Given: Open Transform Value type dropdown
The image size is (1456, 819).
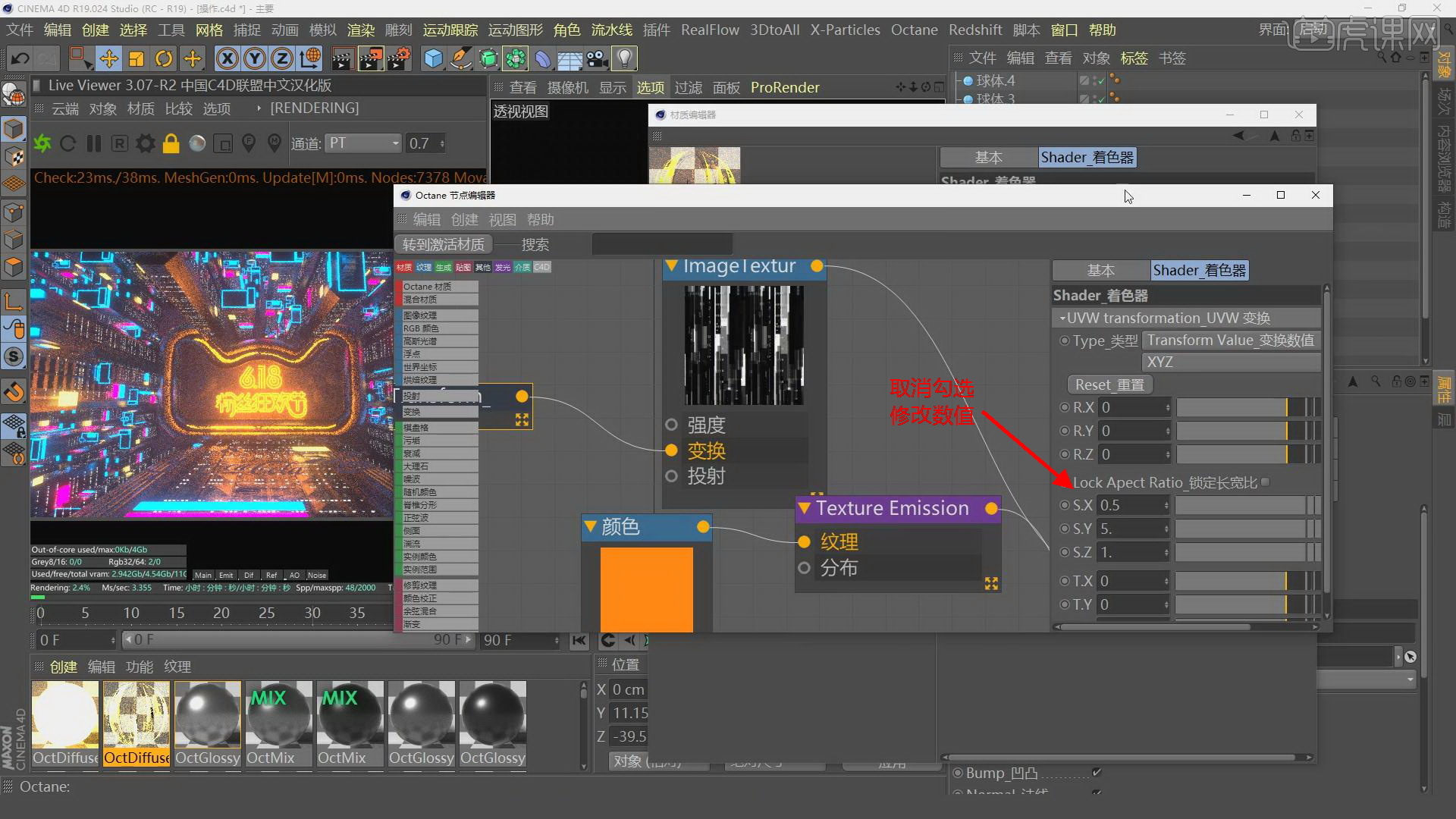Looking at the screenshot, I should pyautogui.click(x=1230, y=340).
